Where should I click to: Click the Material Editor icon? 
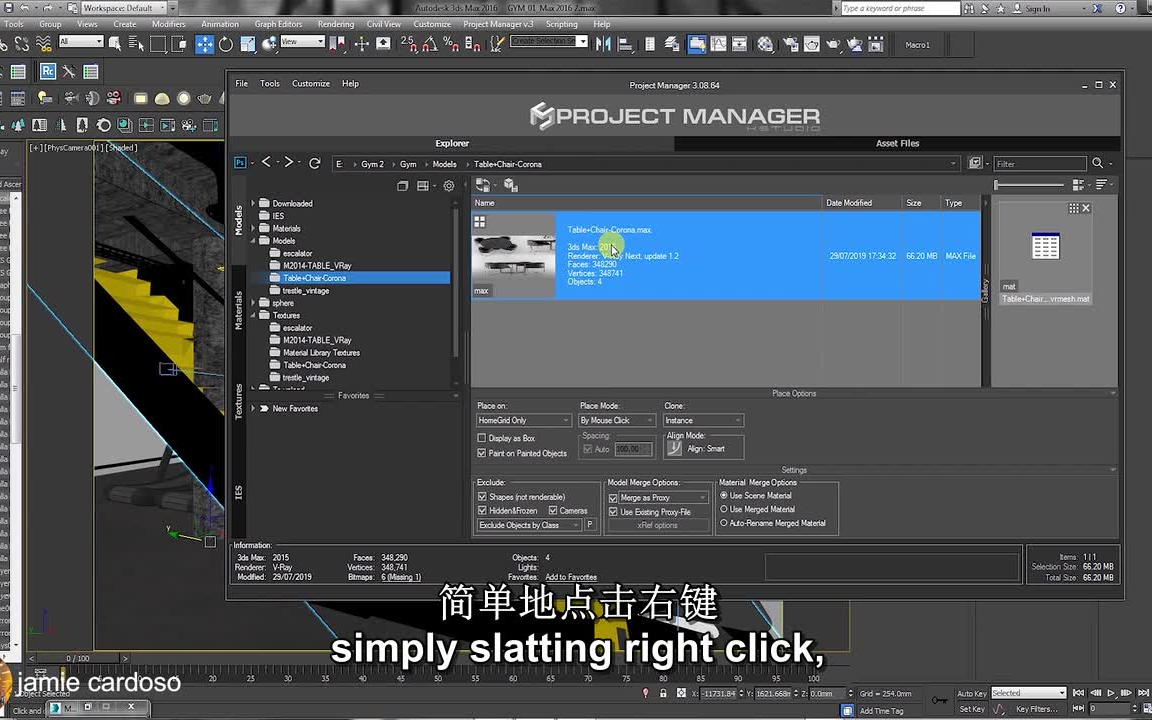(765, 44)
